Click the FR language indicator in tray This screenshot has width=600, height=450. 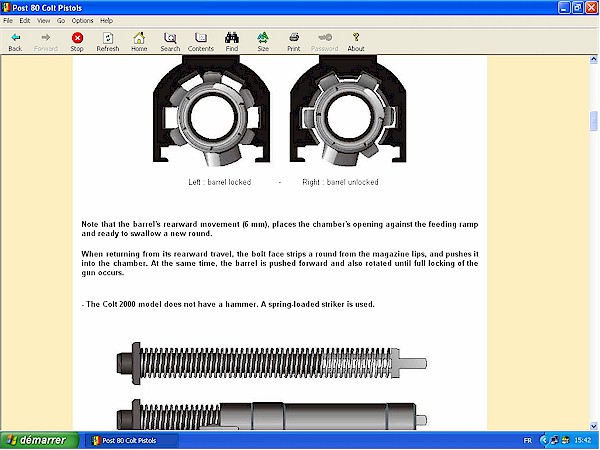coord(527,441)
